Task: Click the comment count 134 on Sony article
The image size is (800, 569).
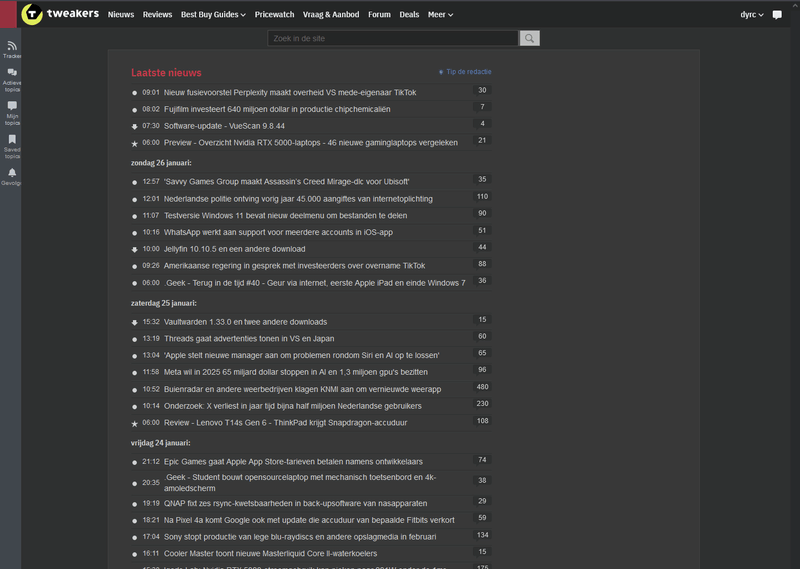Action: pos(482,535)
